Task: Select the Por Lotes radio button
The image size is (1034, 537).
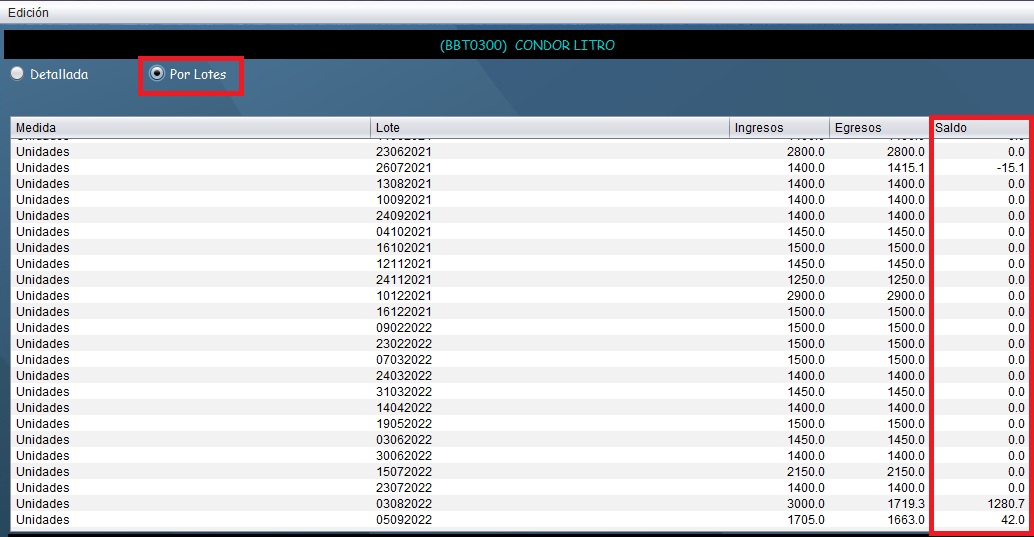Action: click(156, 74)
